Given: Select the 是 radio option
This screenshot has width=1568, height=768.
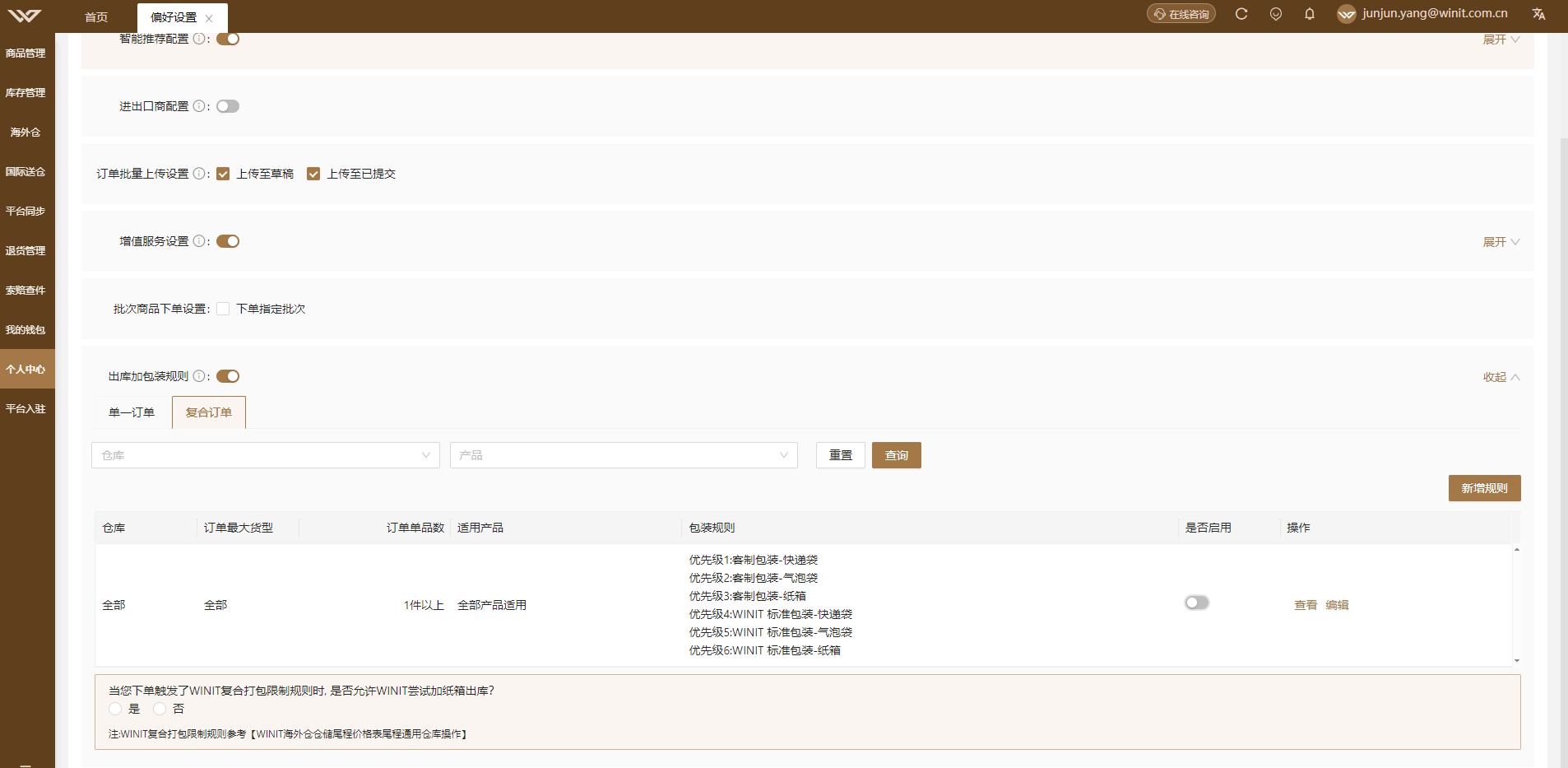Looking at the screenshot, I should coord(115,709).
